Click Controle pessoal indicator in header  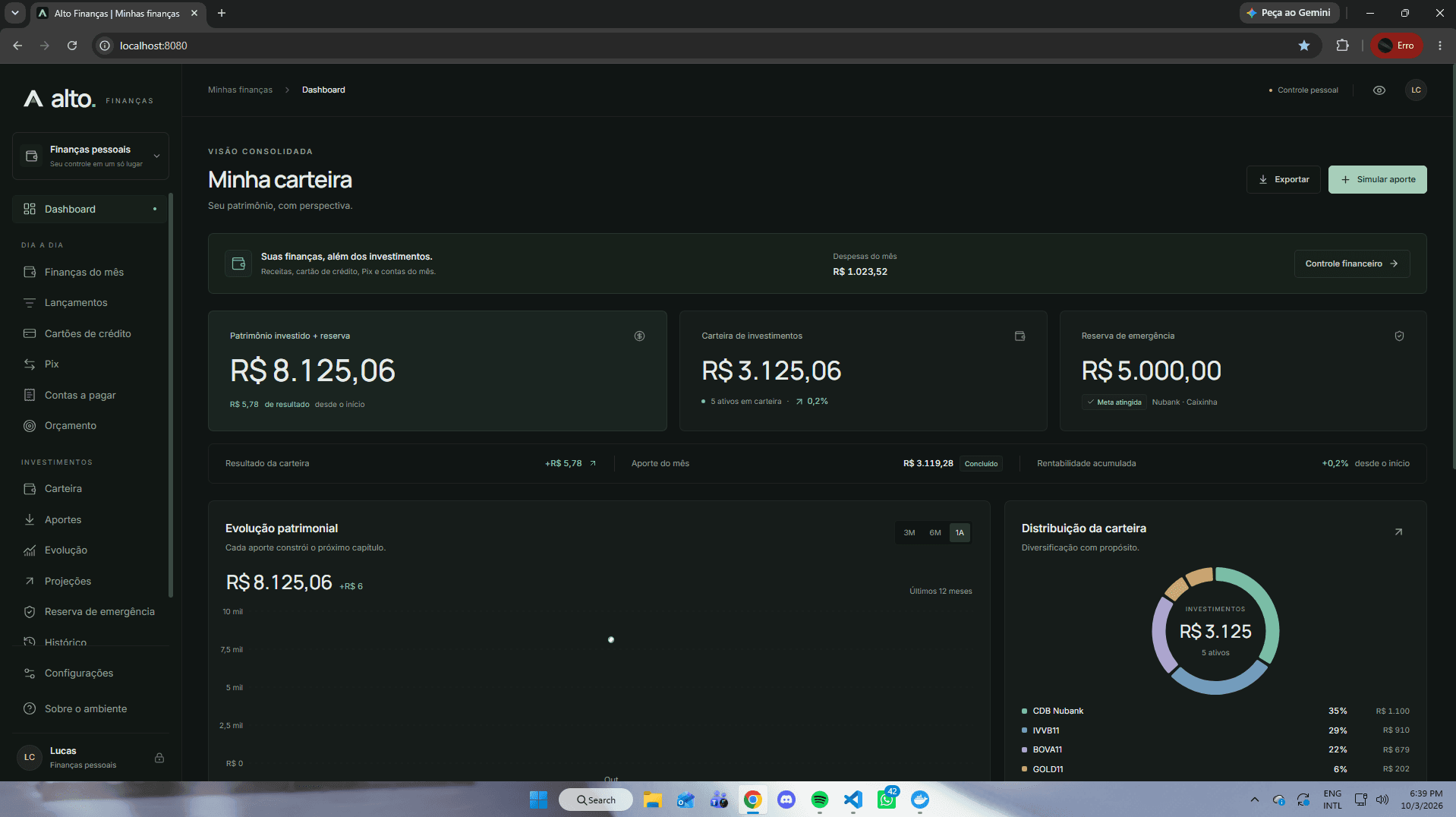click(1303, 90)
